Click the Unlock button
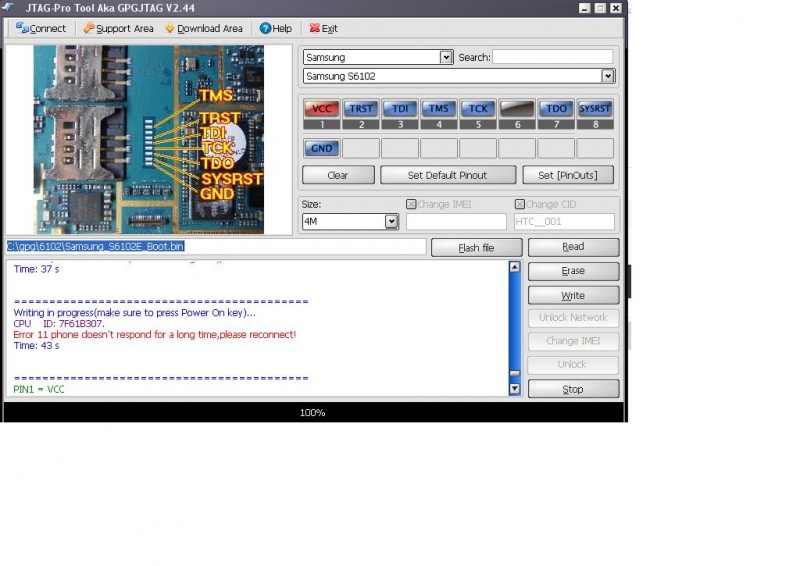 [x=573, y=364]
